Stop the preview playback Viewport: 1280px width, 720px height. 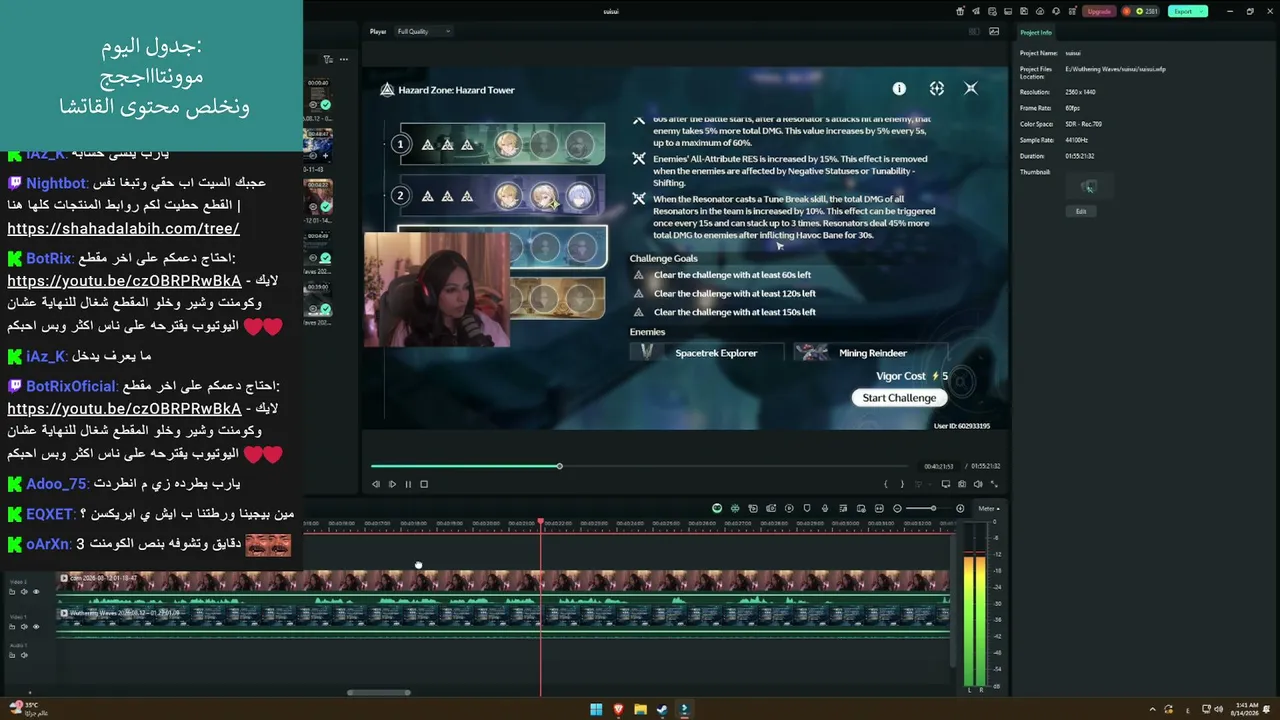pos(424,484)
